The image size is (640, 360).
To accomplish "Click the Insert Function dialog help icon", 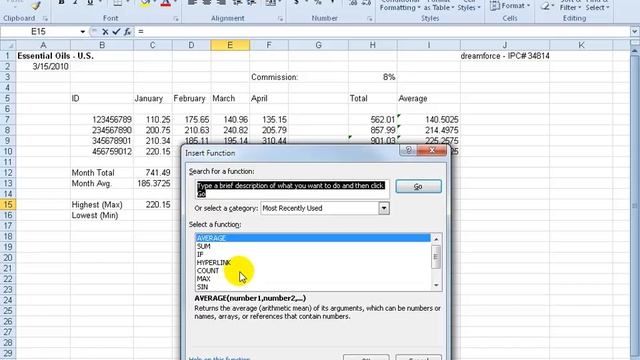I will click(x=409, y=150).
